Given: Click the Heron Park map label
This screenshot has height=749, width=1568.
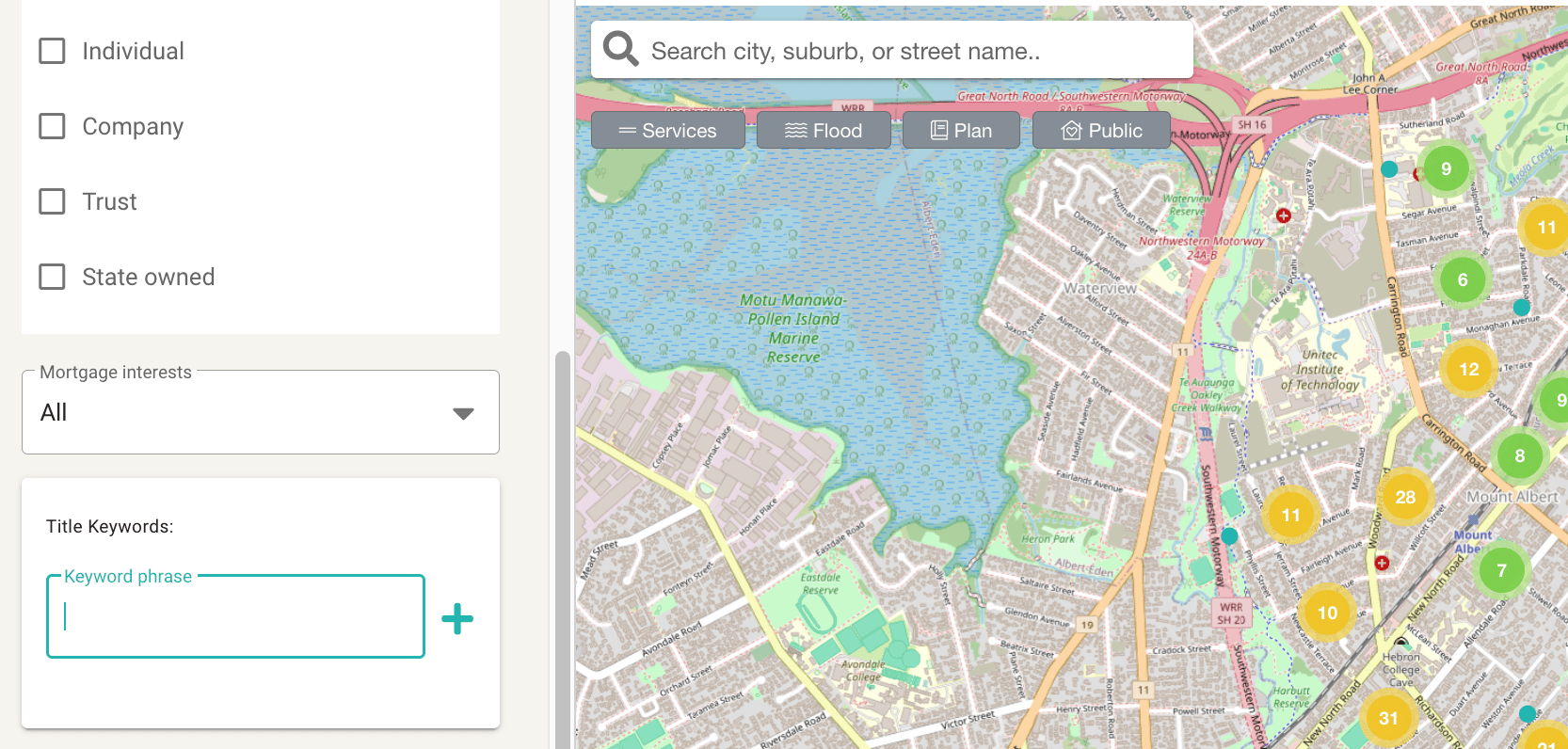Looking at the screenshot, I should (x=1048, y=539).
